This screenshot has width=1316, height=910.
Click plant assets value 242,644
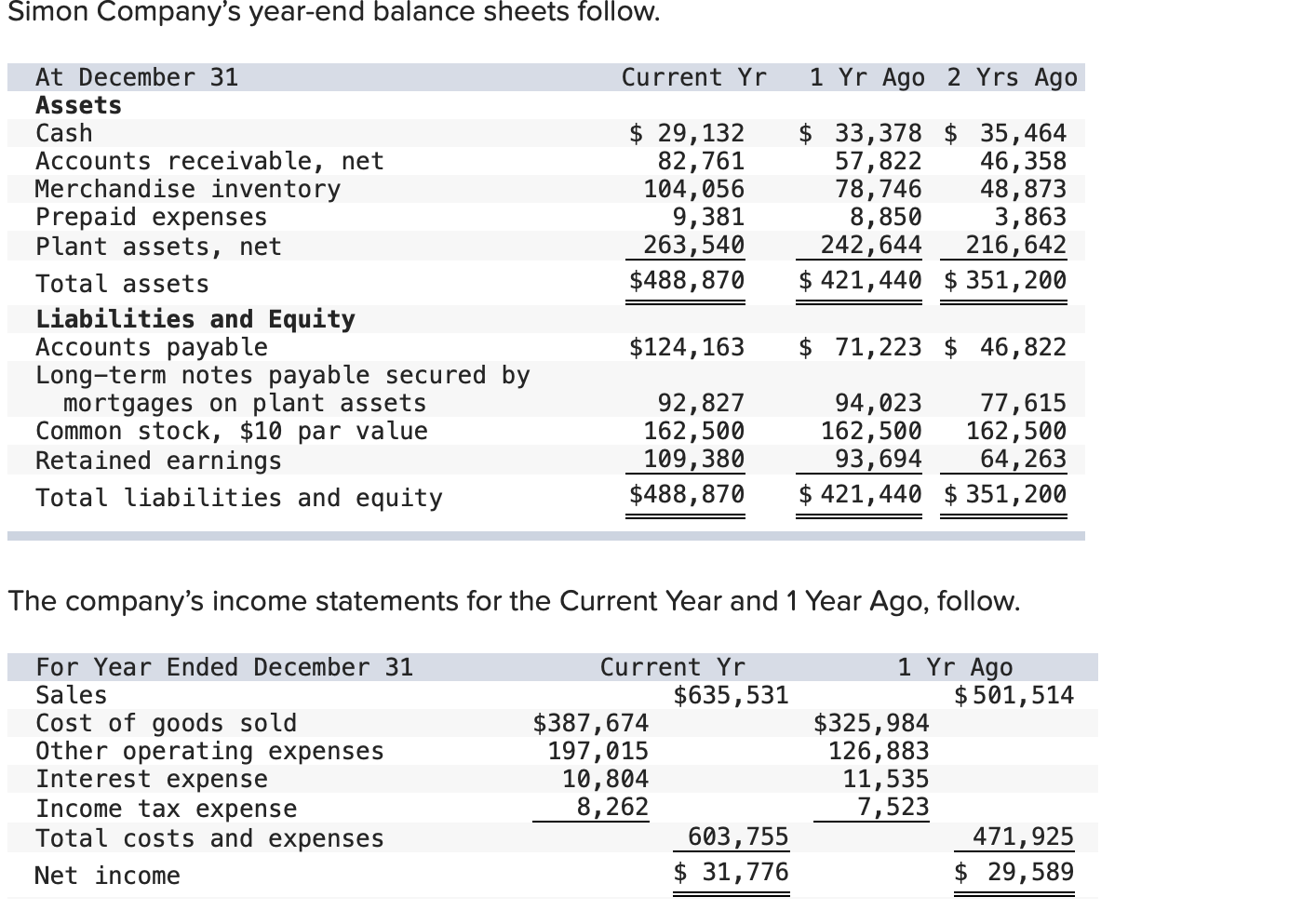coord(871,245)
